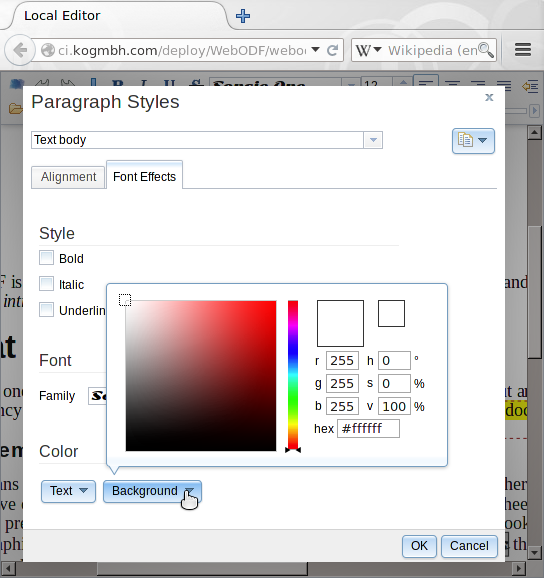Image resolution: width=544 pixels, height=578 pixels.
Task: Click the justify alignment toolbar icon
Action: click(x=503, y=86)
